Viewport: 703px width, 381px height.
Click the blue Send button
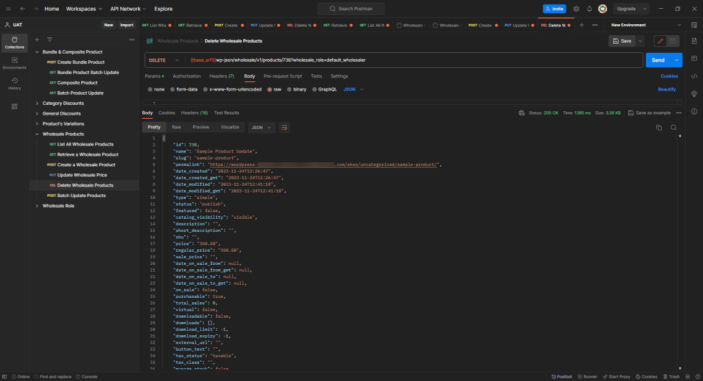point(658,60)
